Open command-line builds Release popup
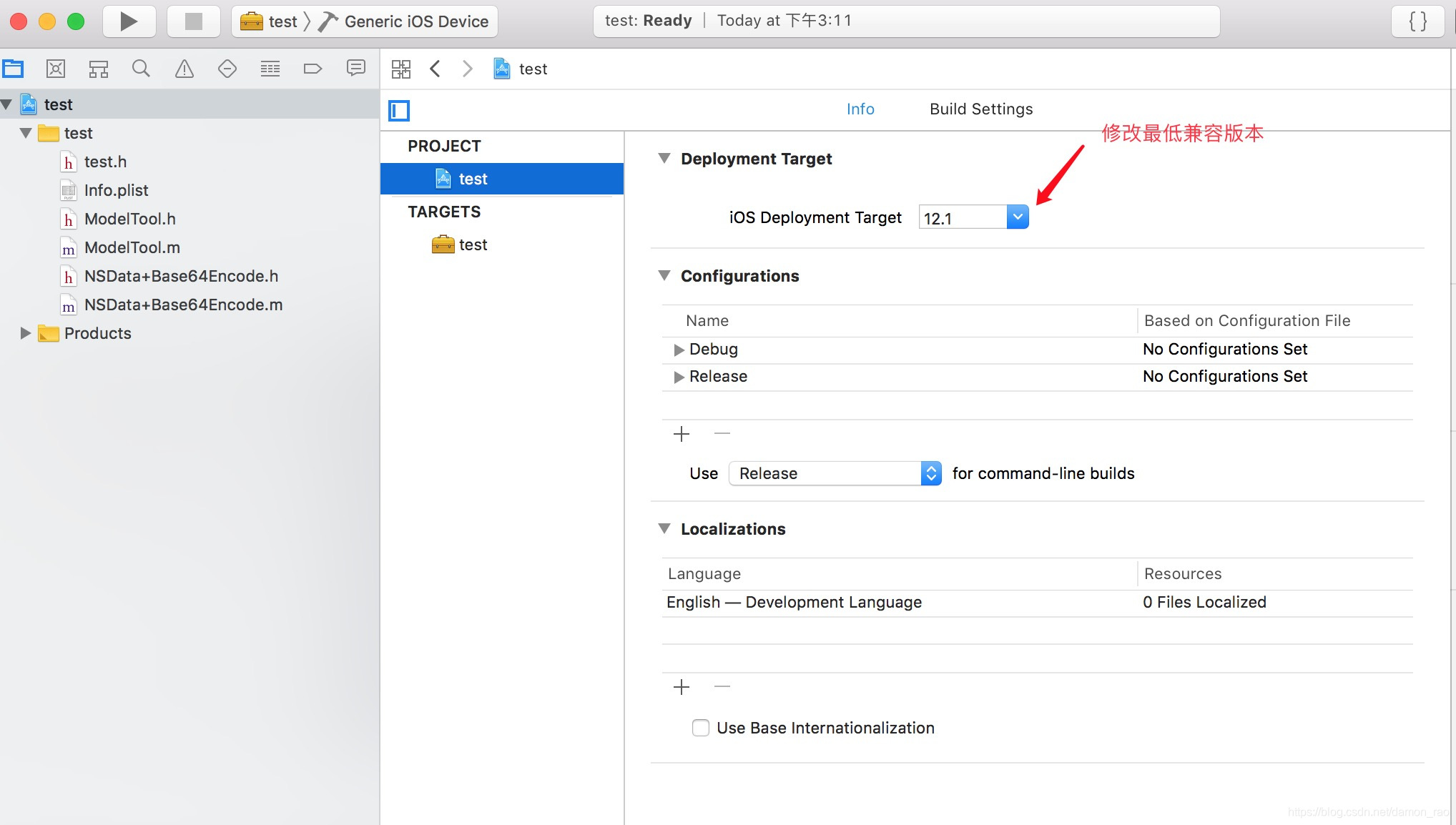 835,473
